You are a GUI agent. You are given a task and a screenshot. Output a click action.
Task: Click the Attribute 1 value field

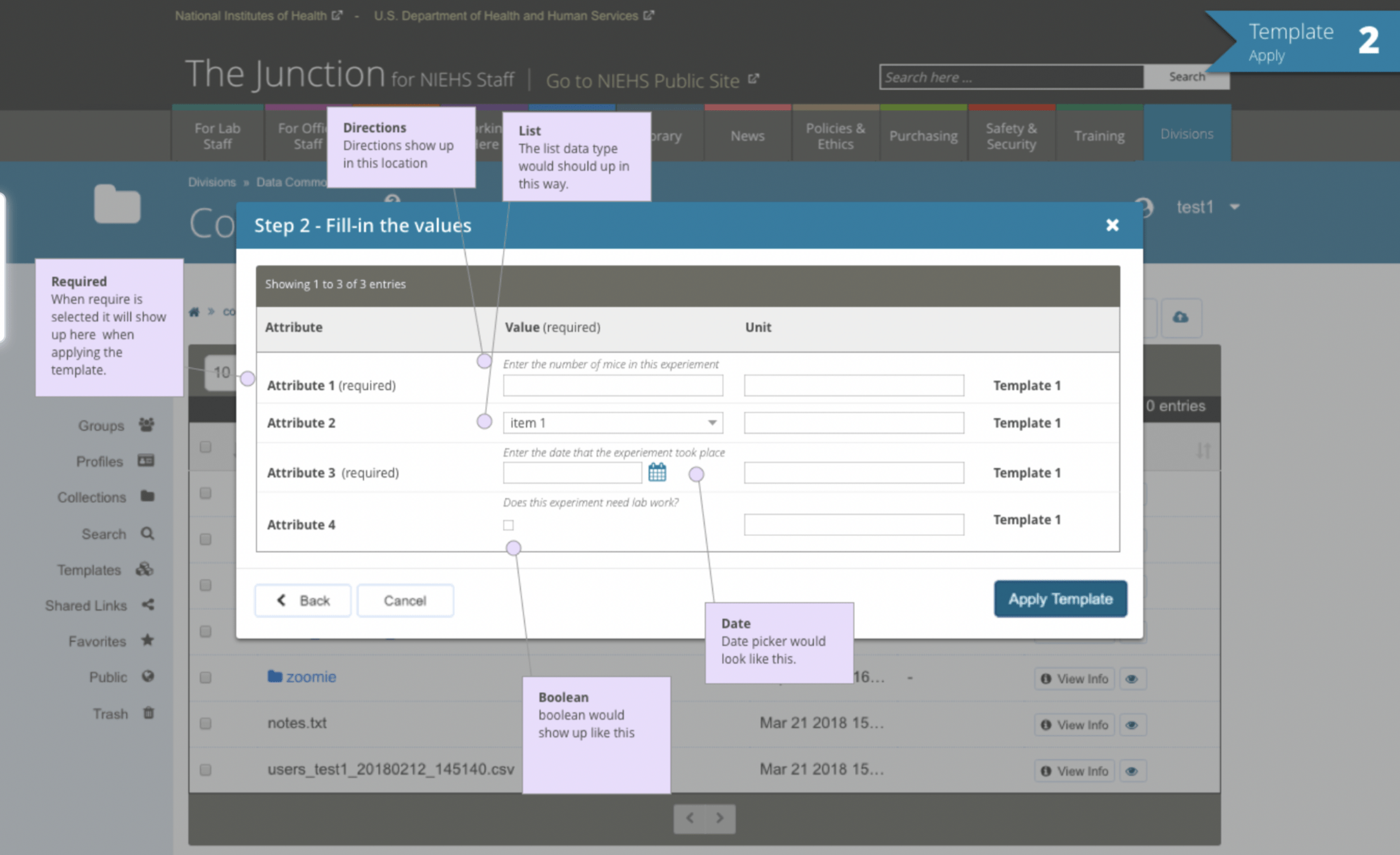(x=613, y=385)
